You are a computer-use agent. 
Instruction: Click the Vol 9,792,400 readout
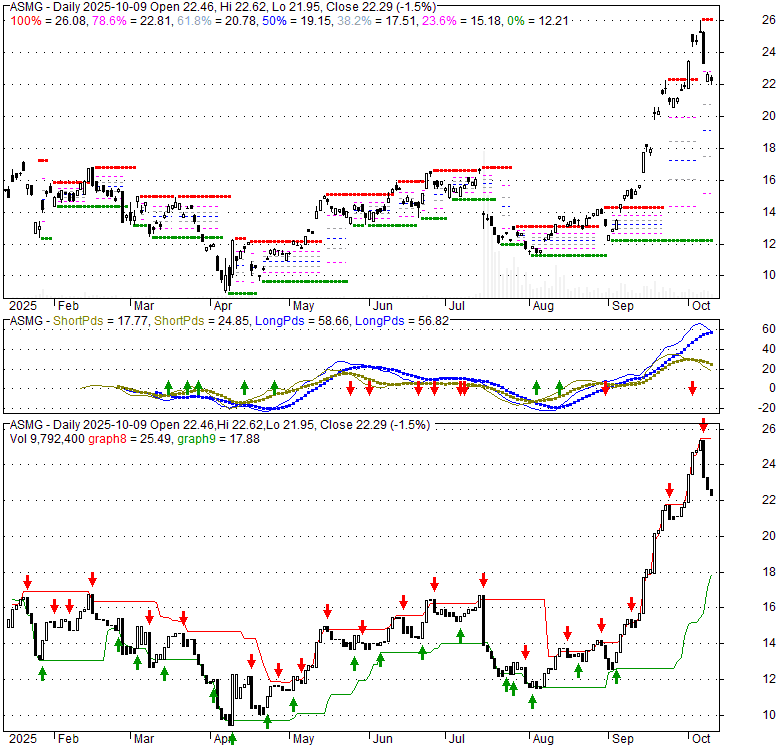click(47, 439)
